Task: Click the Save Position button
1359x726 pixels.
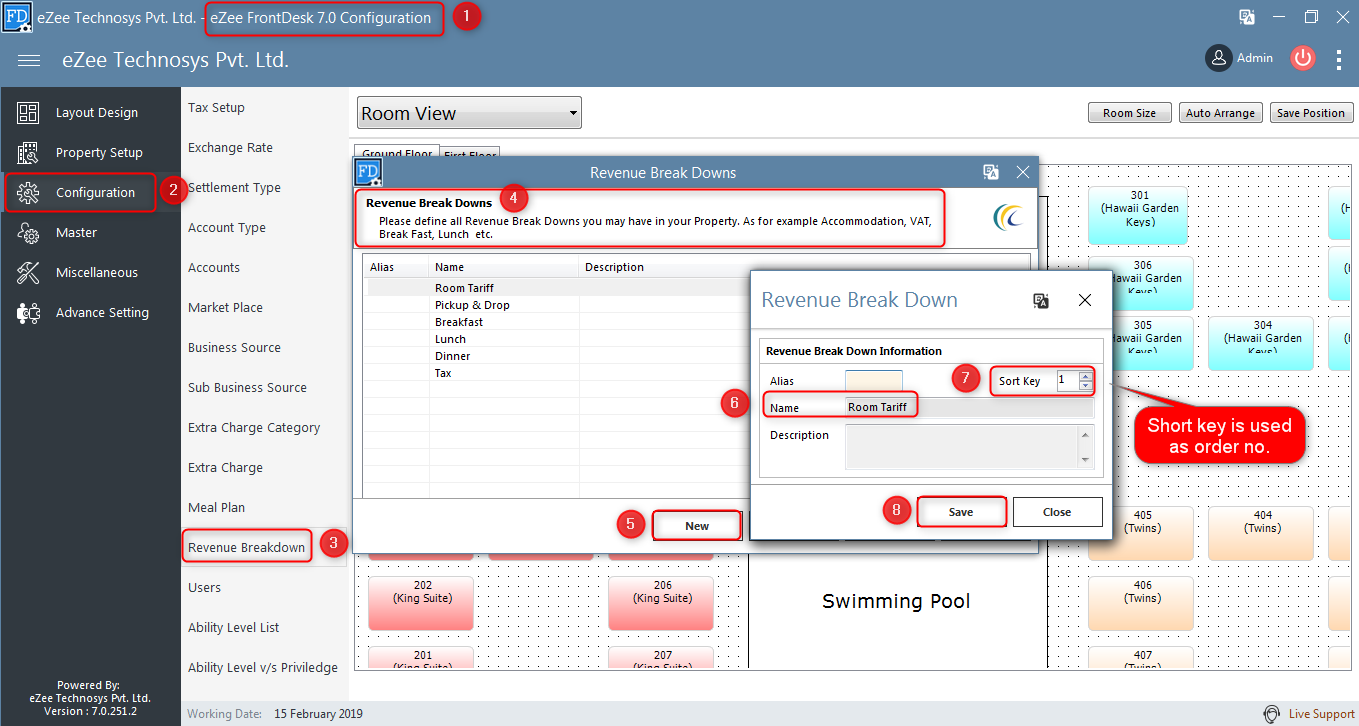Action: [x=1311, y=113]
